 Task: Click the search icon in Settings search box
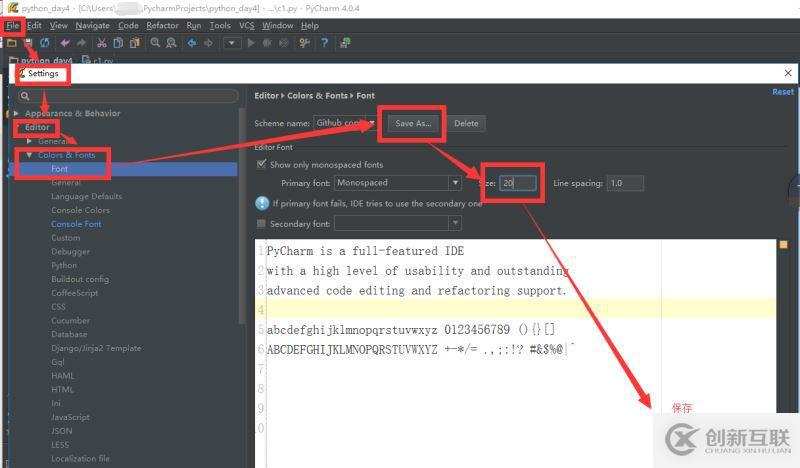click(x=24, y=96)
